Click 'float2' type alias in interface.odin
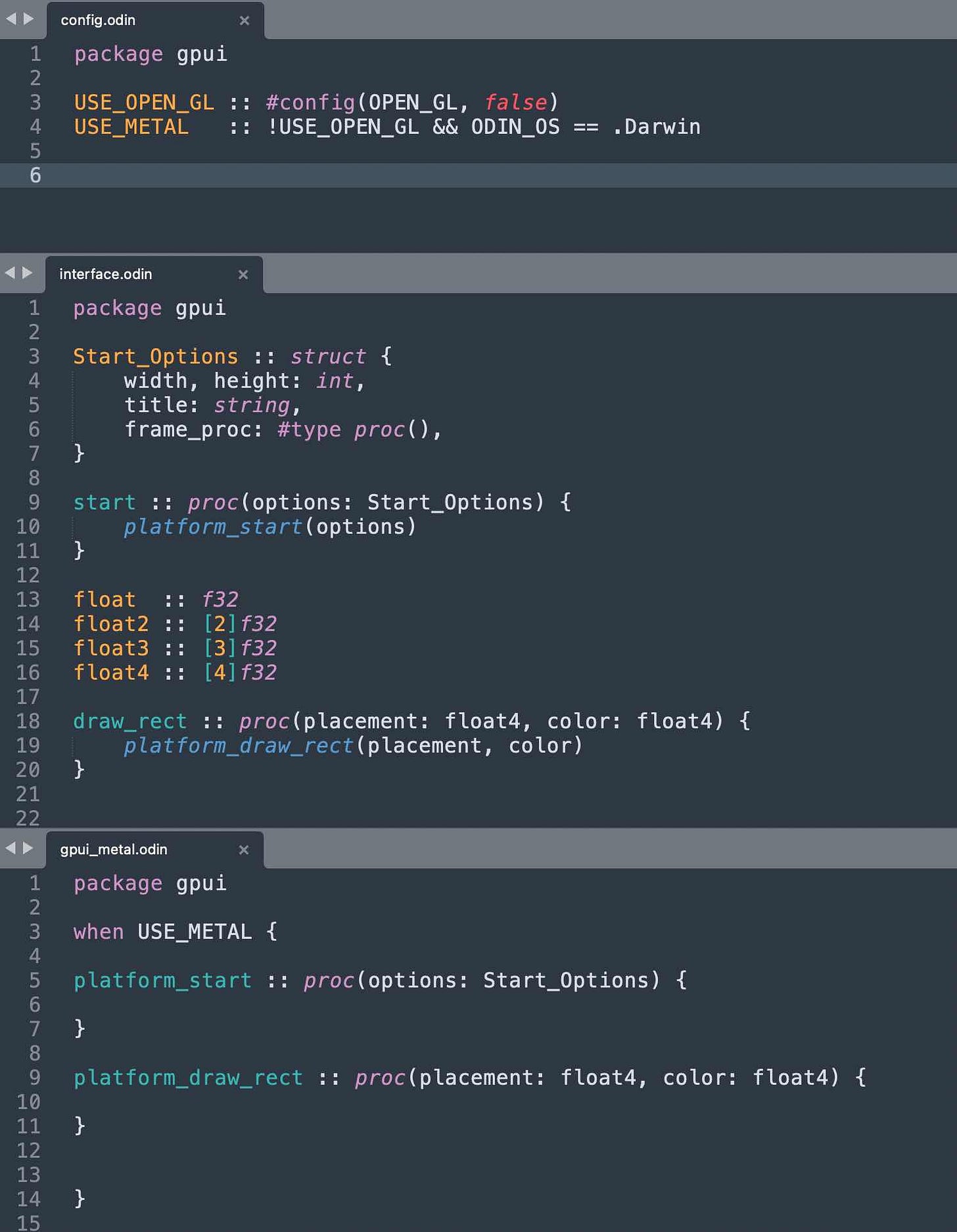 pos(110,624)
